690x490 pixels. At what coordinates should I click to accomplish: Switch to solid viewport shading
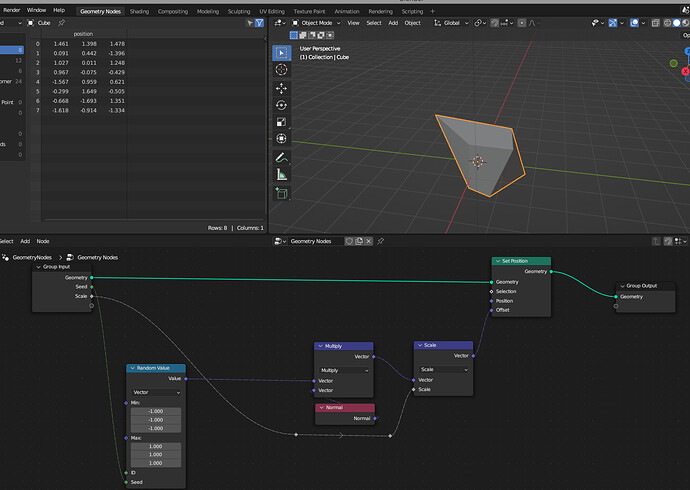pos(677,23)
